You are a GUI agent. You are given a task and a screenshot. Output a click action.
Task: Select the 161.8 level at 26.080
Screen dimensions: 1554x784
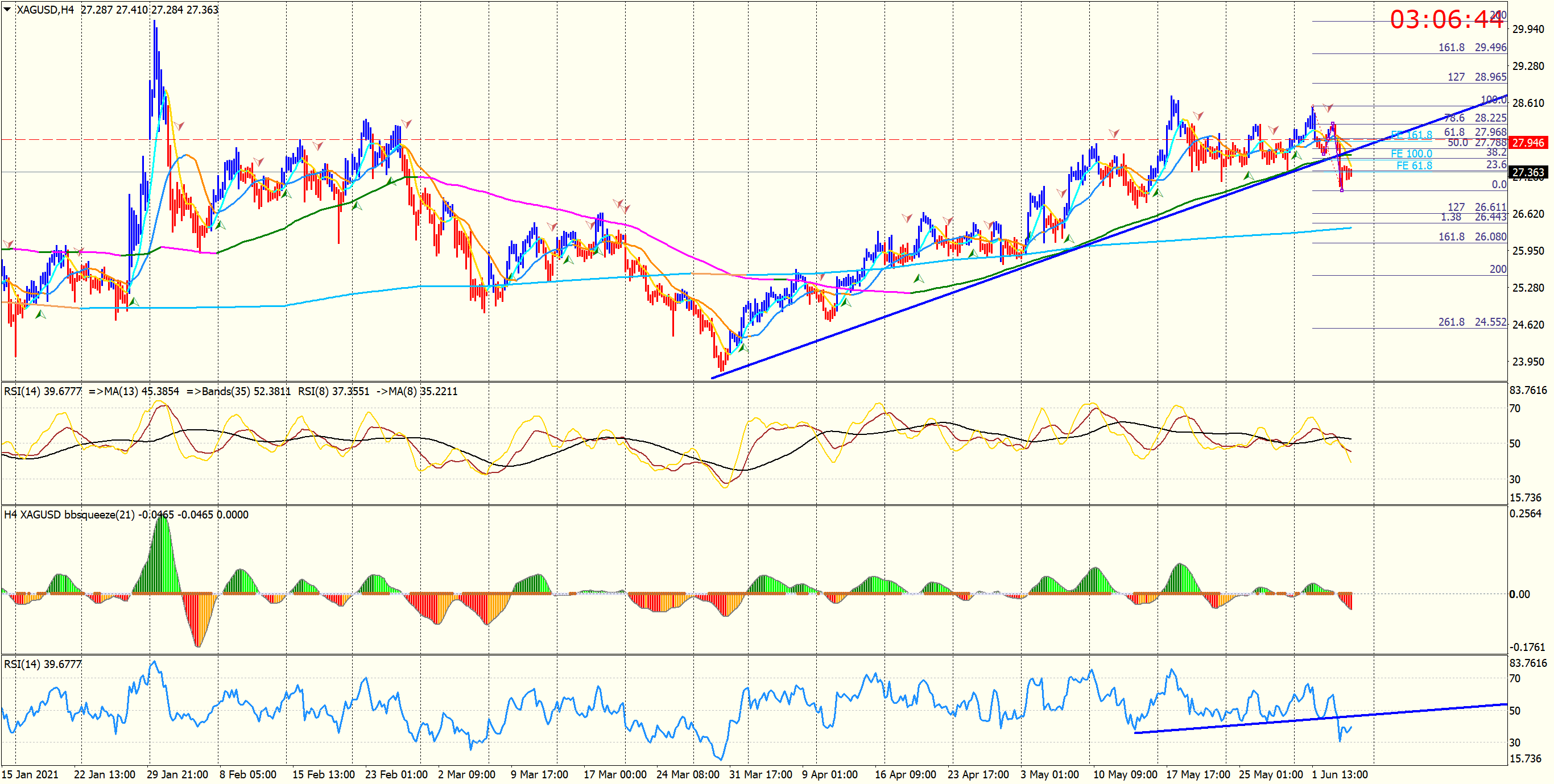(1472, 237)
